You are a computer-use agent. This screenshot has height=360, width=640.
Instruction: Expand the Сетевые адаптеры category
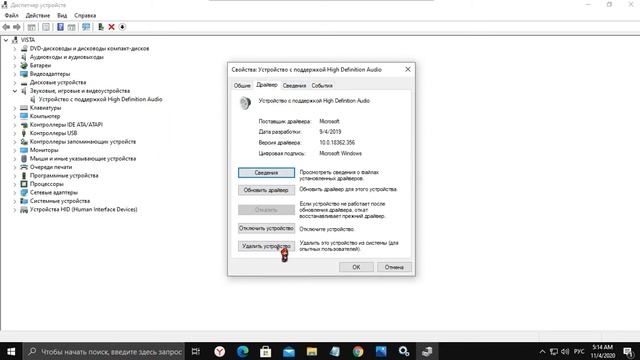15,192
